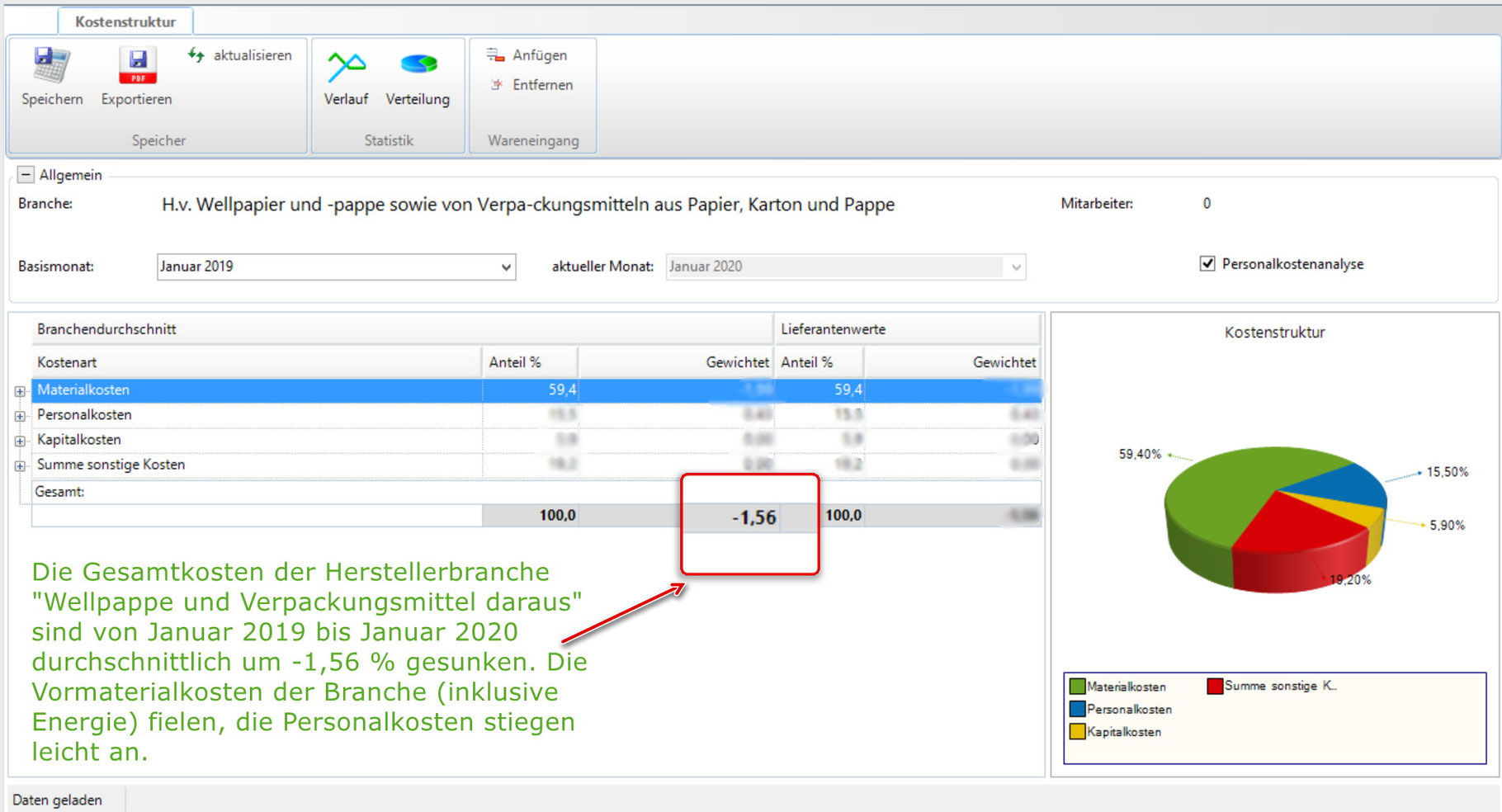The image size is (1502, 812).
Task: Click the aktualisieren refresh icon
Action: tap(196, 54)
